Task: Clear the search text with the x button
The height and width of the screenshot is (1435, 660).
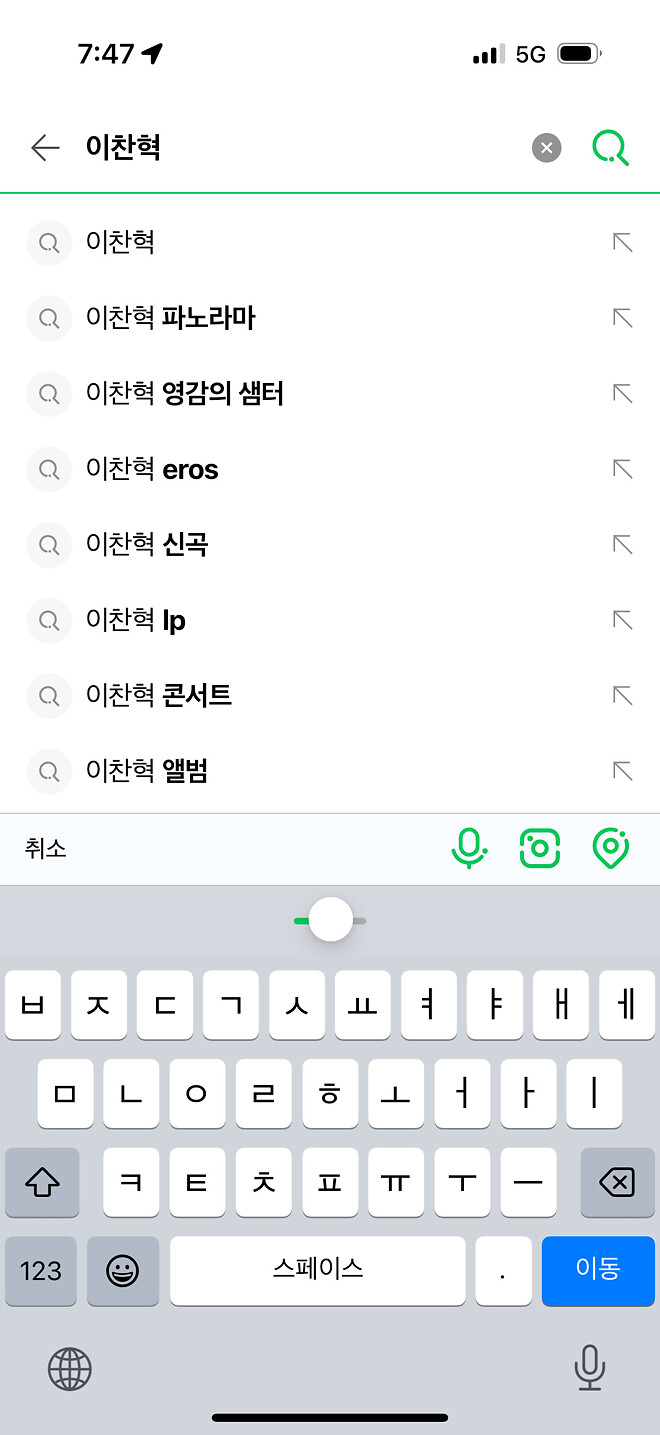Action: [x=546, y=147]
